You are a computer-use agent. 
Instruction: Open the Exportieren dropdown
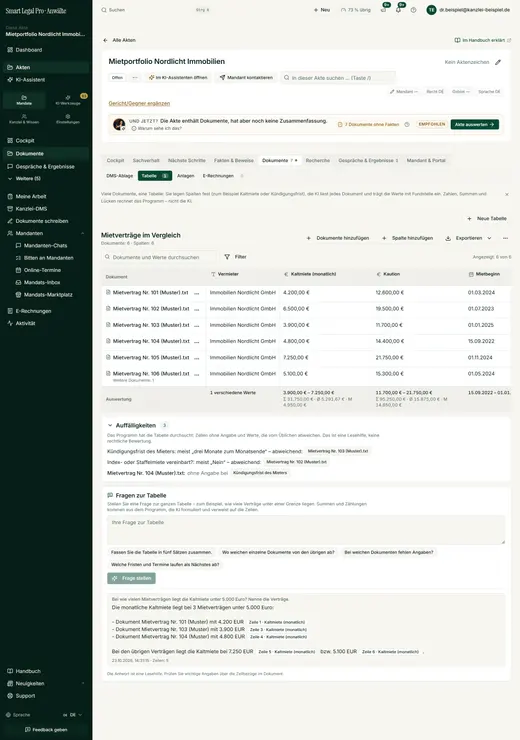[469, 238]
